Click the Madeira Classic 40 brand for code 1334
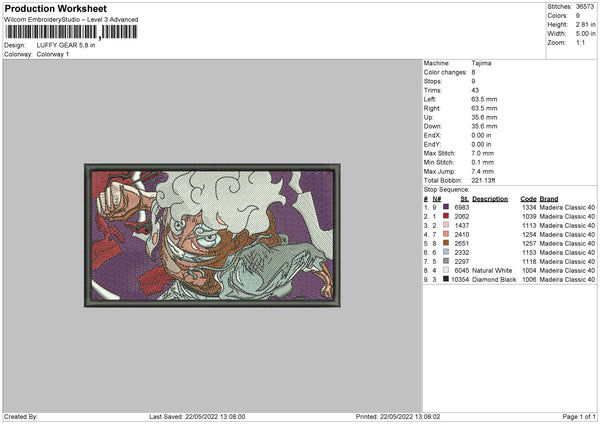 [x=567, y=207]
